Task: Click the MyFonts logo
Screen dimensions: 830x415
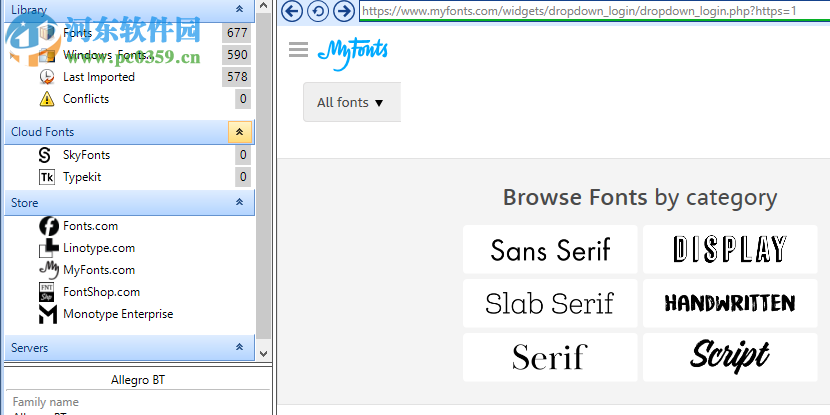Action: (x=353, y=54)
